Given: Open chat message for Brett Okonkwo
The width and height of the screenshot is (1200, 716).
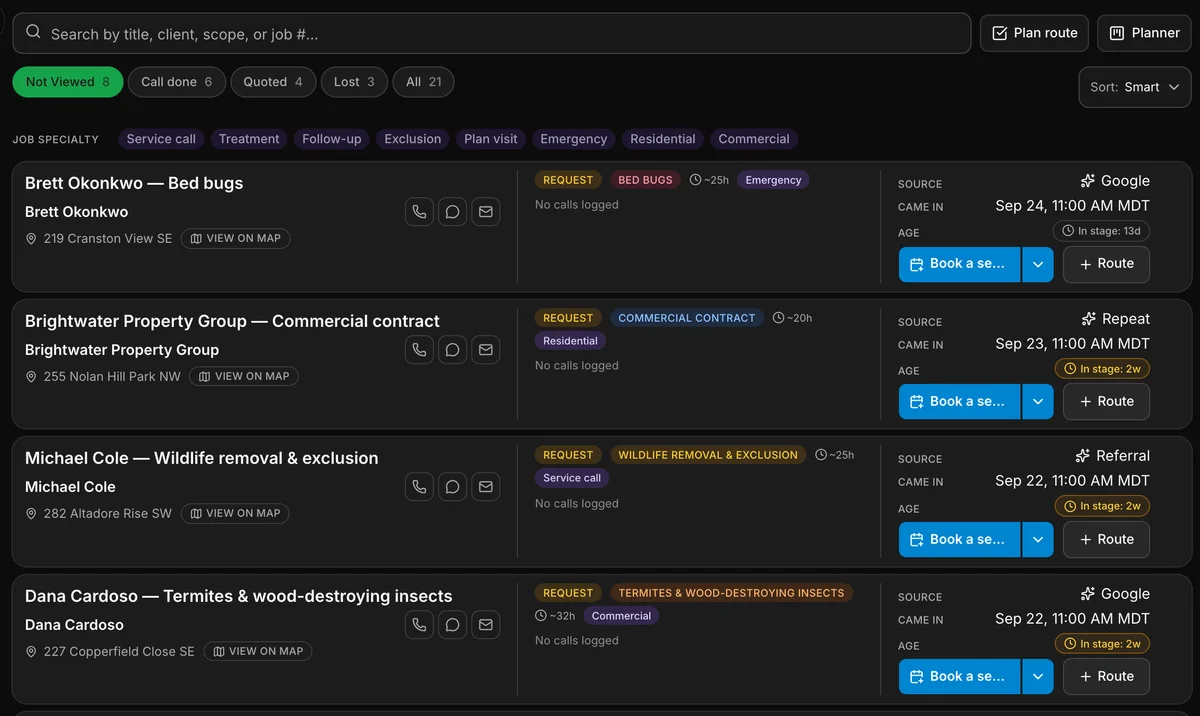Looking at the screenshot, I should [453, 212].
